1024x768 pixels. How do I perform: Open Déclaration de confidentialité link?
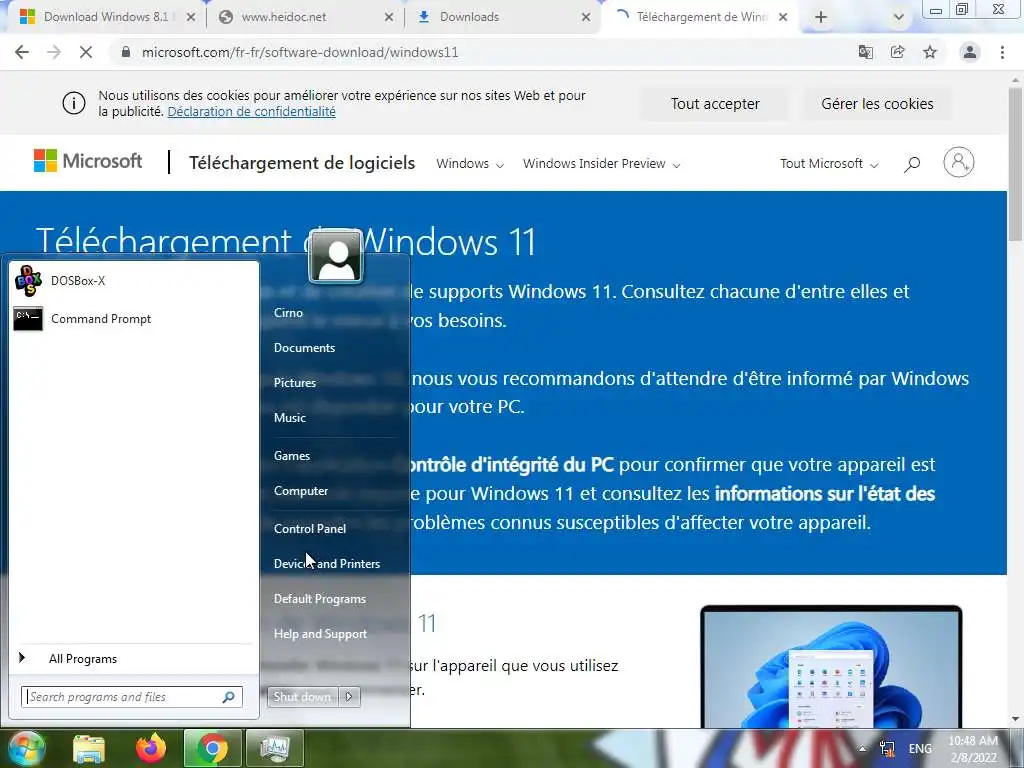(x=251, y=112)
